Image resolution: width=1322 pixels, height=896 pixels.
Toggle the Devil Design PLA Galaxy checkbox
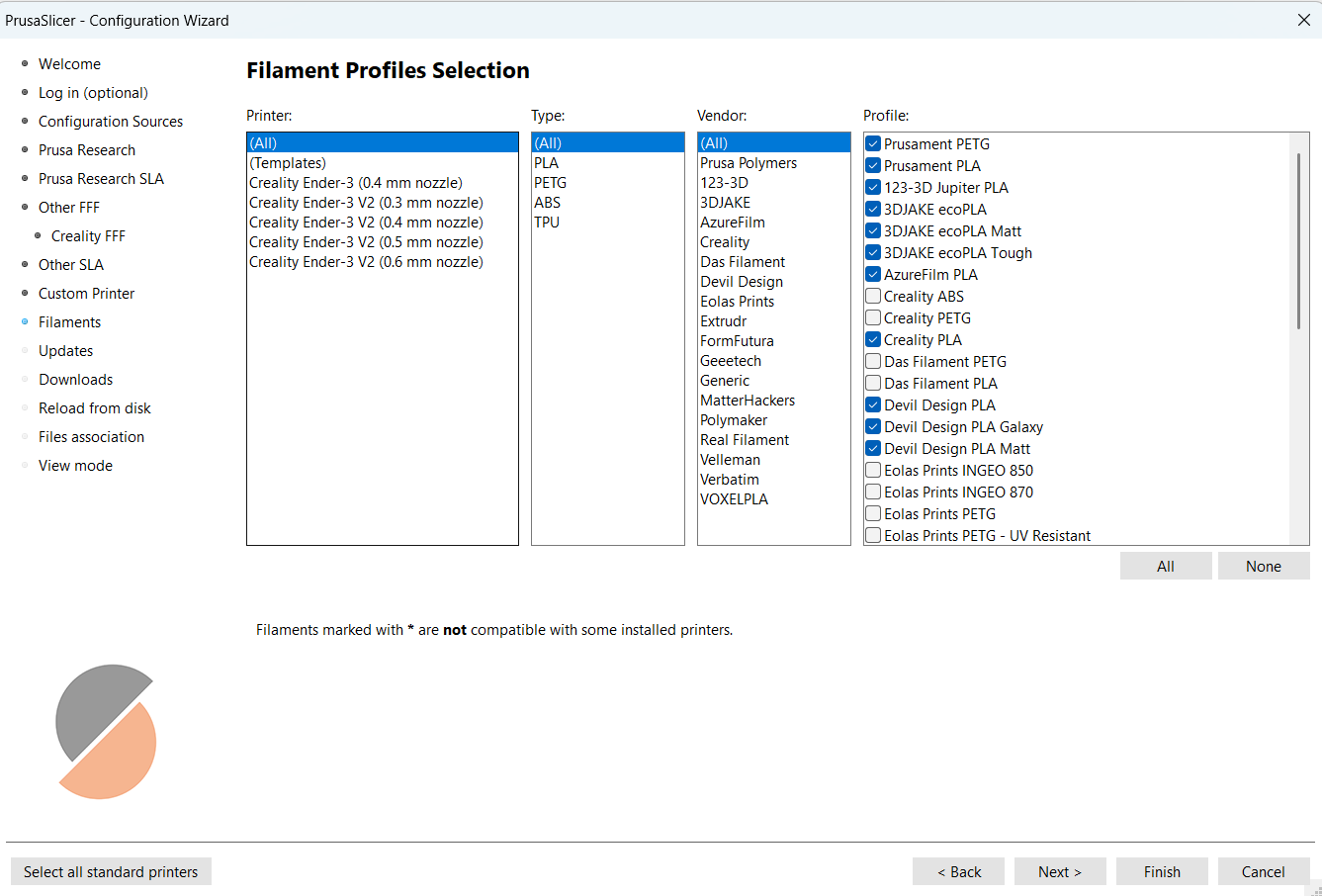coord(873,427)
